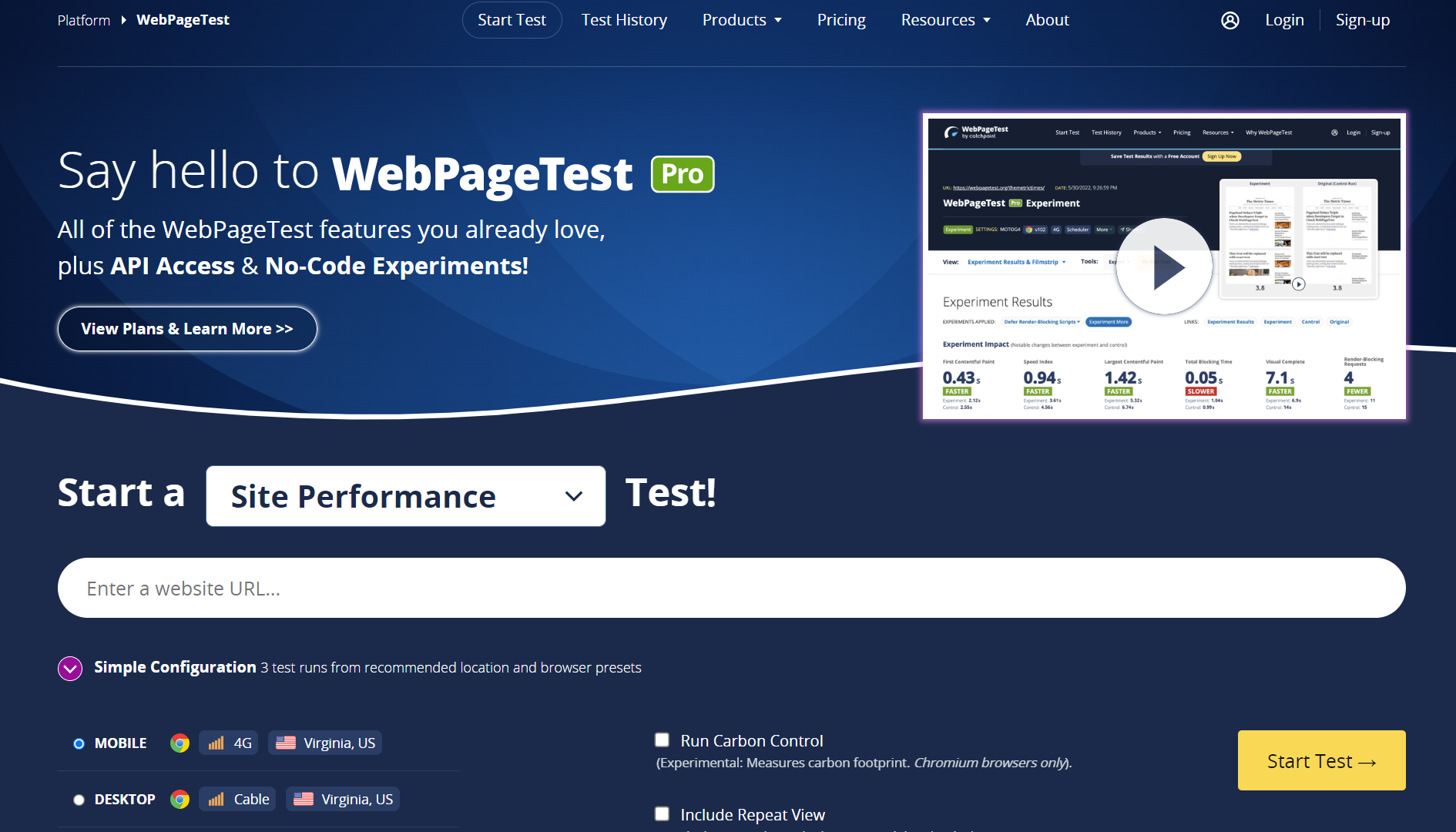Click View Plans & Learn More button

[x=187, y=329]
